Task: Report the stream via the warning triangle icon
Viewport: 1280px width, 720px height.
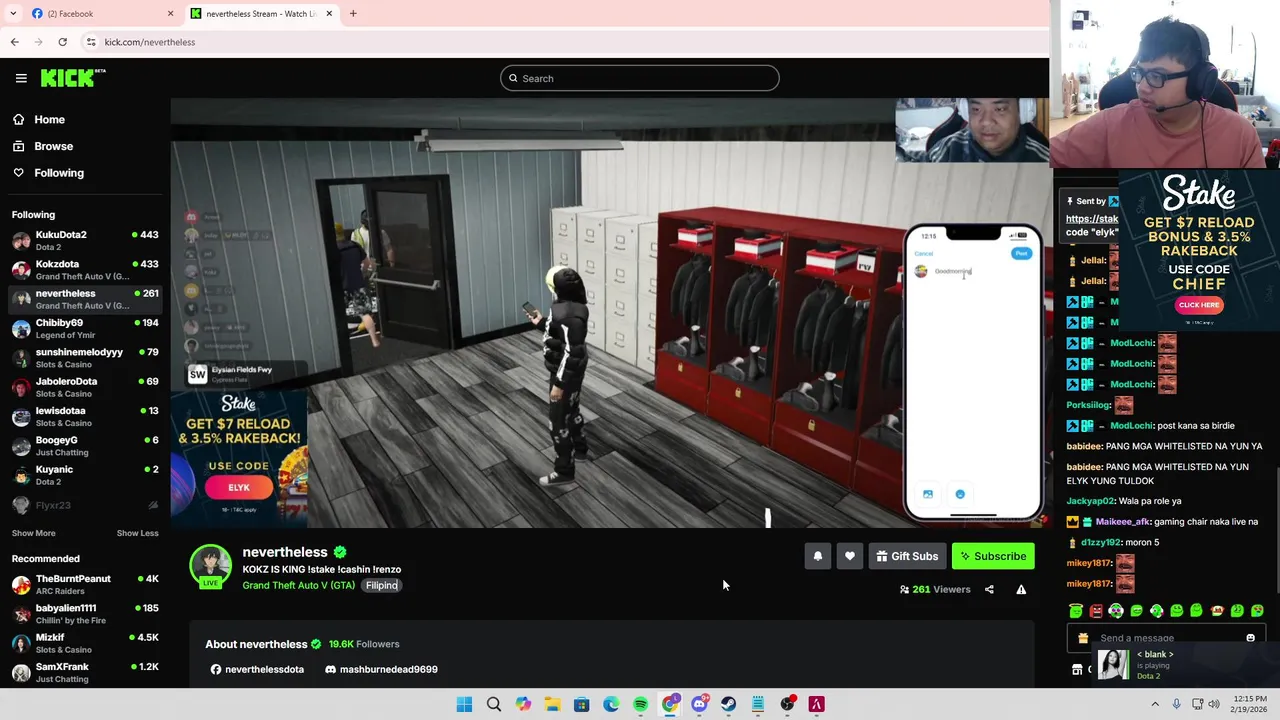Action: pyautogui.click(x=1021, y=589)
